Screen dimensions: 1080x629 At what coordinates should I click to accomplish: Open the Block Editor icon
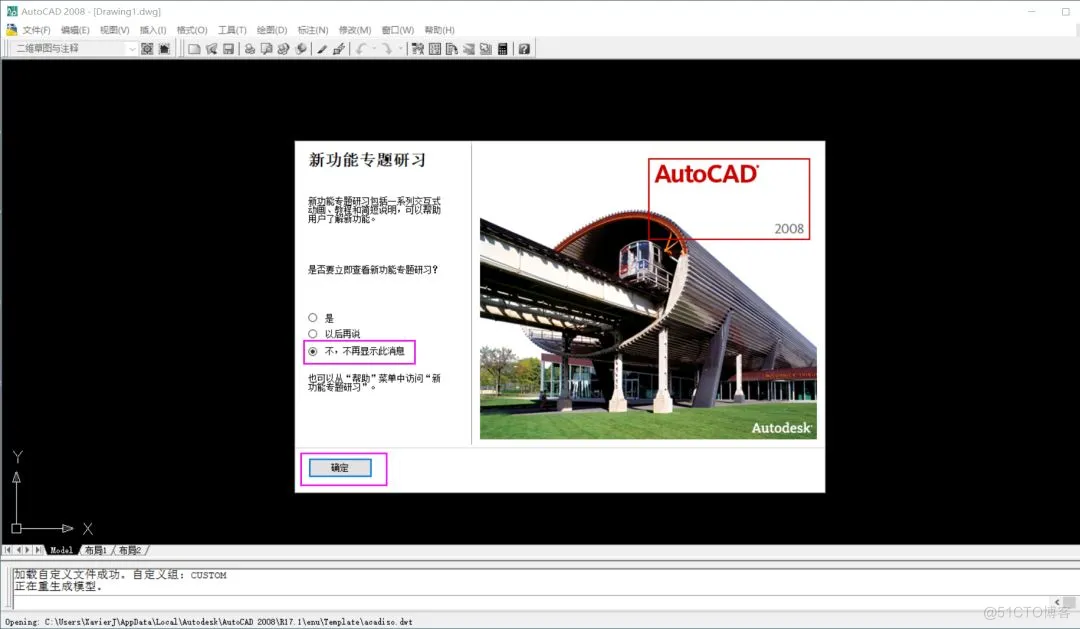pos(338,49)
